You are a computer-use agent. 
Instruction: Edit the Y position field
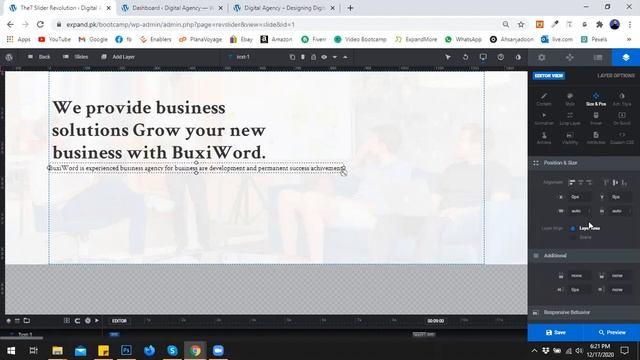point(620,197)
